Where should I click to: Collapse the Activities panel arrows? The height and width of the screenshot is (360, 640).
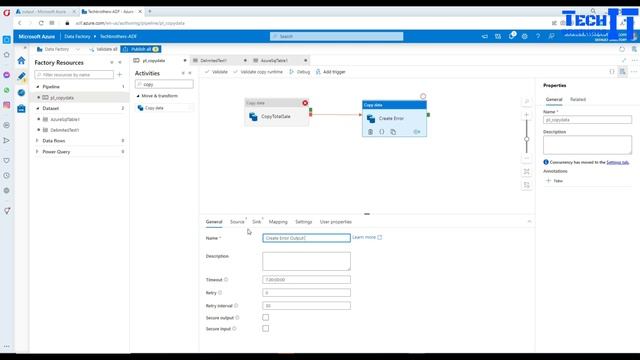tap(190, 73)
